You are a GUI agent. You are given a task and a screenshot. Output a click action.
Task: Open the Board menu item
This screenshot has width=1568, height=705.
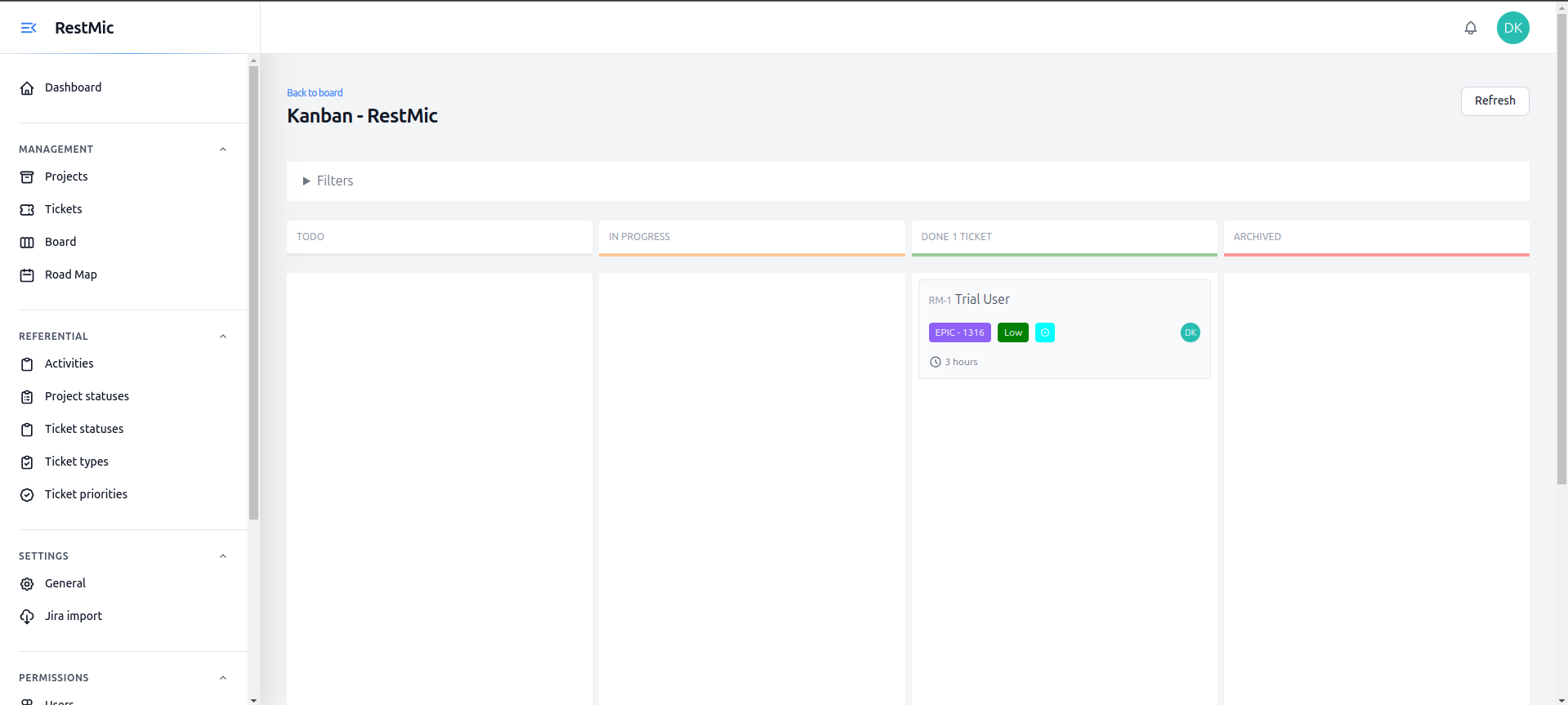pos(60,242)
